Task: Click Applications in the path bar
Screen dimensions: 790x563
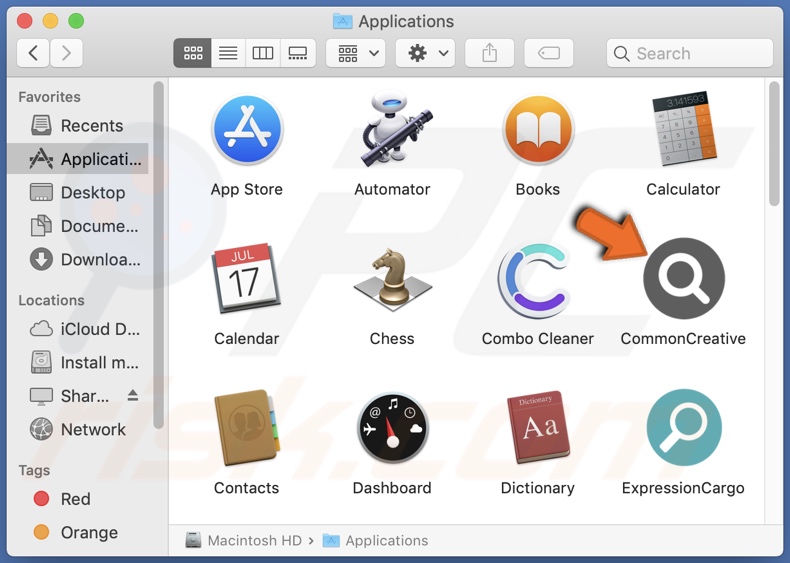Action: click(375, 540)
